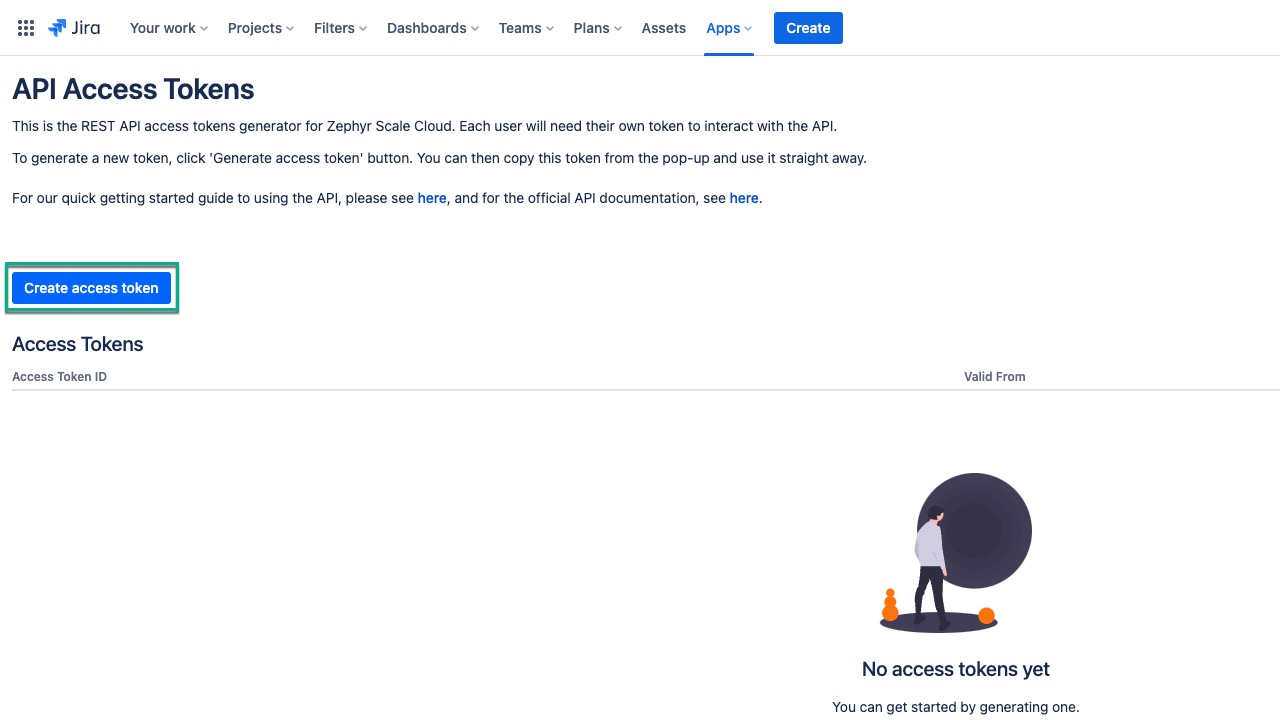The image size is (1280, 720).
Task: Open the Filters dropdown menu
Action: 339,28
